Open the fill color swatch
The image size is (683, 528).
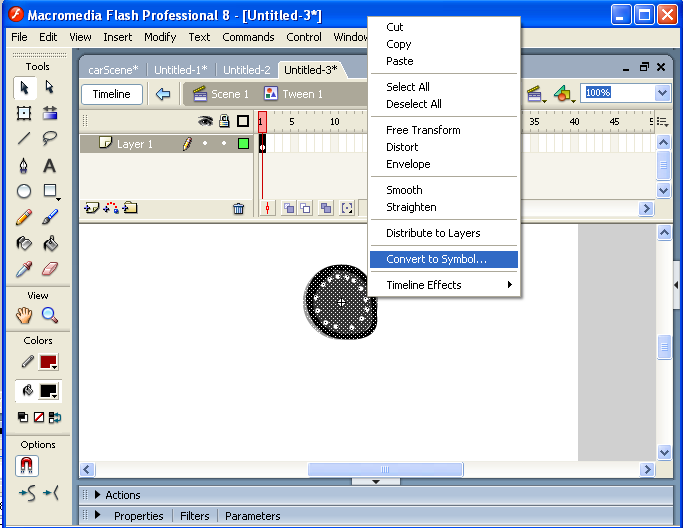[48, 391]
